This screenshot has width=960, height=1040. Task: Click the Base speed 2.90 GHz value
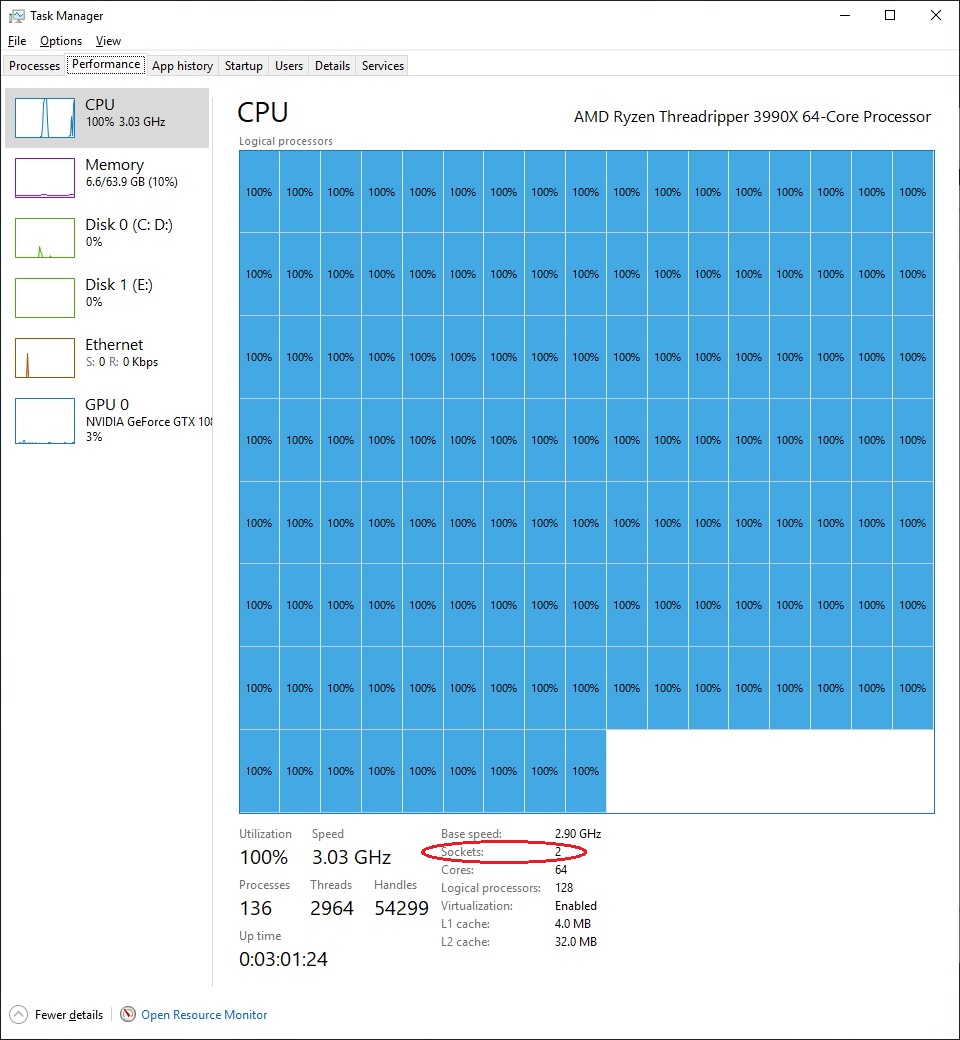pyautogui.click(x=578, y=834)
